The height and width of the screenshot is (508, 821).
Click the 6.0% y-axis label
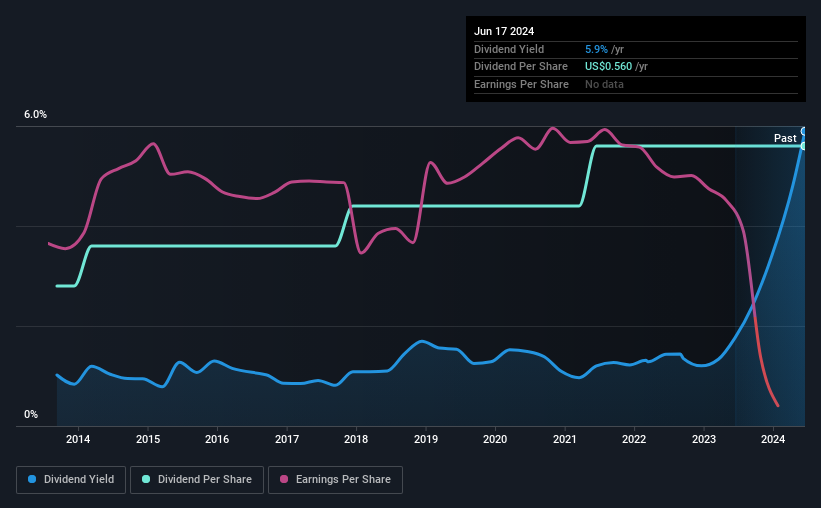coord(35,115)
